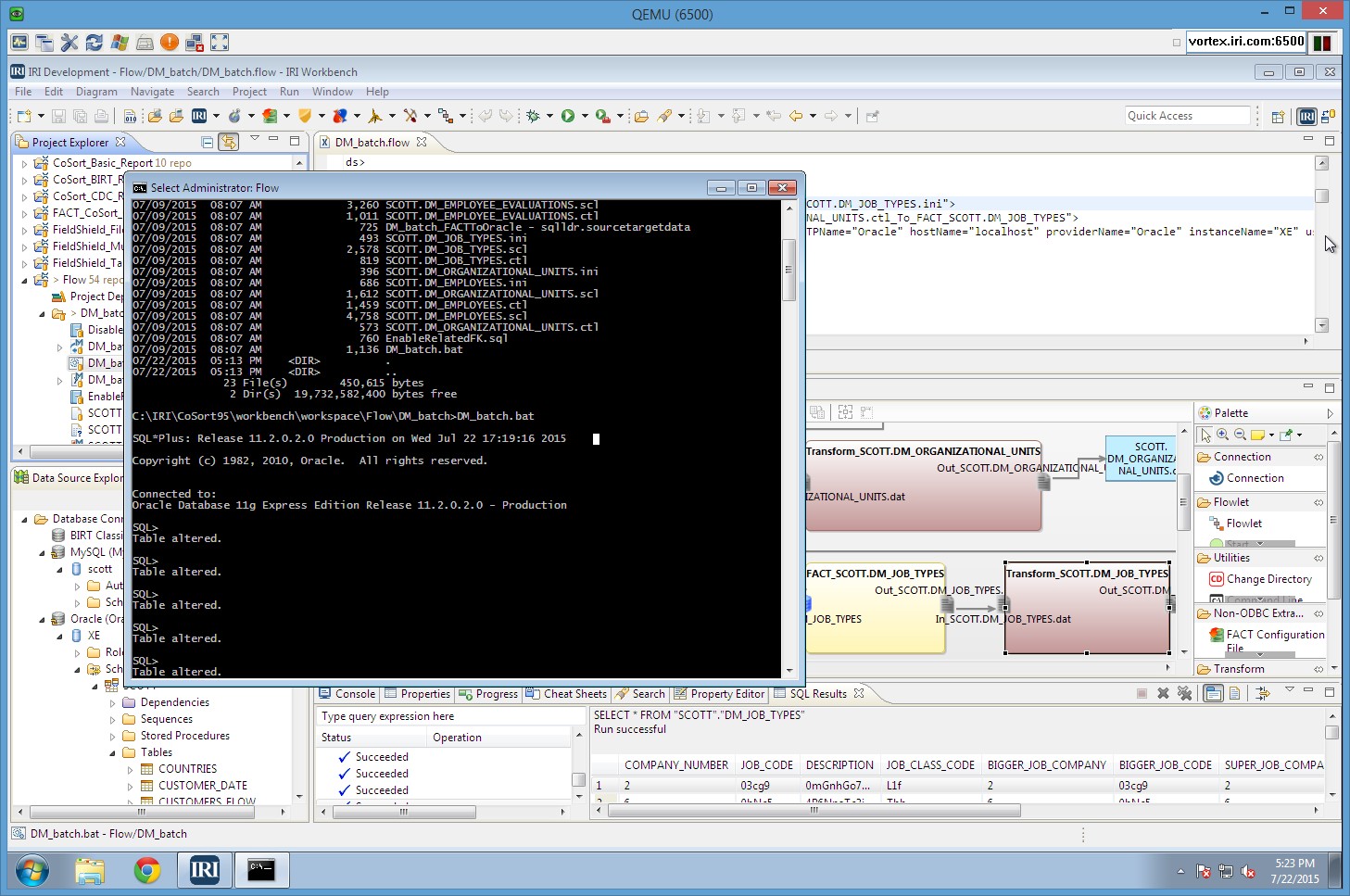This screenshot has width=1350, height=896.
Task: Collapse the Flow project tree node
Action: click(25, 280)
